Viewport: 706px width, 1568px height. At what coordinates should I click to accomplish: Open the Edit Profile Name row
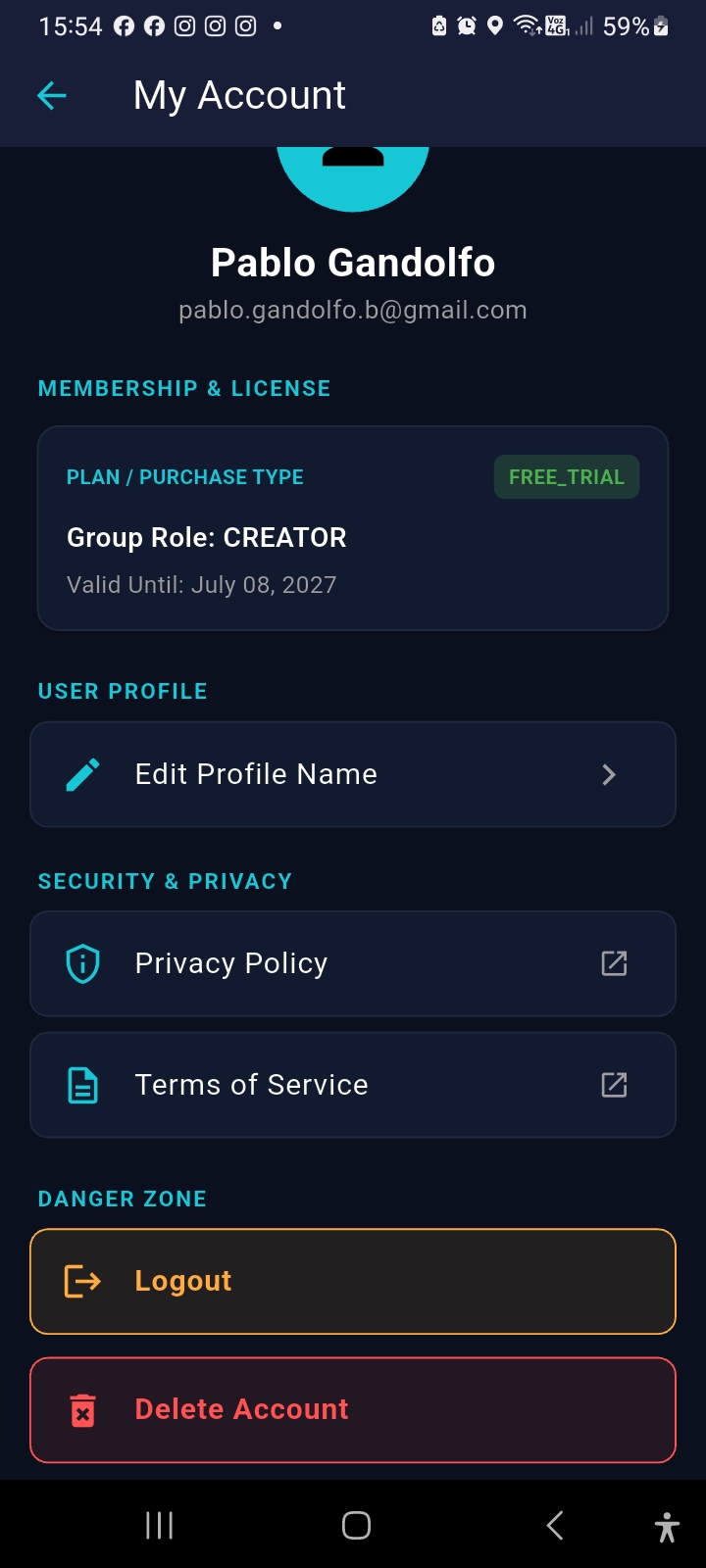tap(353, 774)
